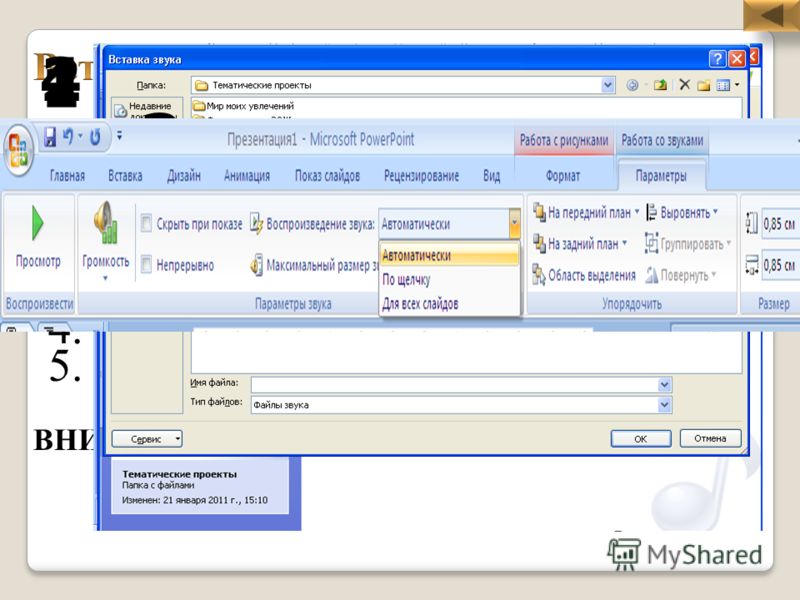
Task: Select Для всех слайдов option
Action: click(x=448, y=304)
